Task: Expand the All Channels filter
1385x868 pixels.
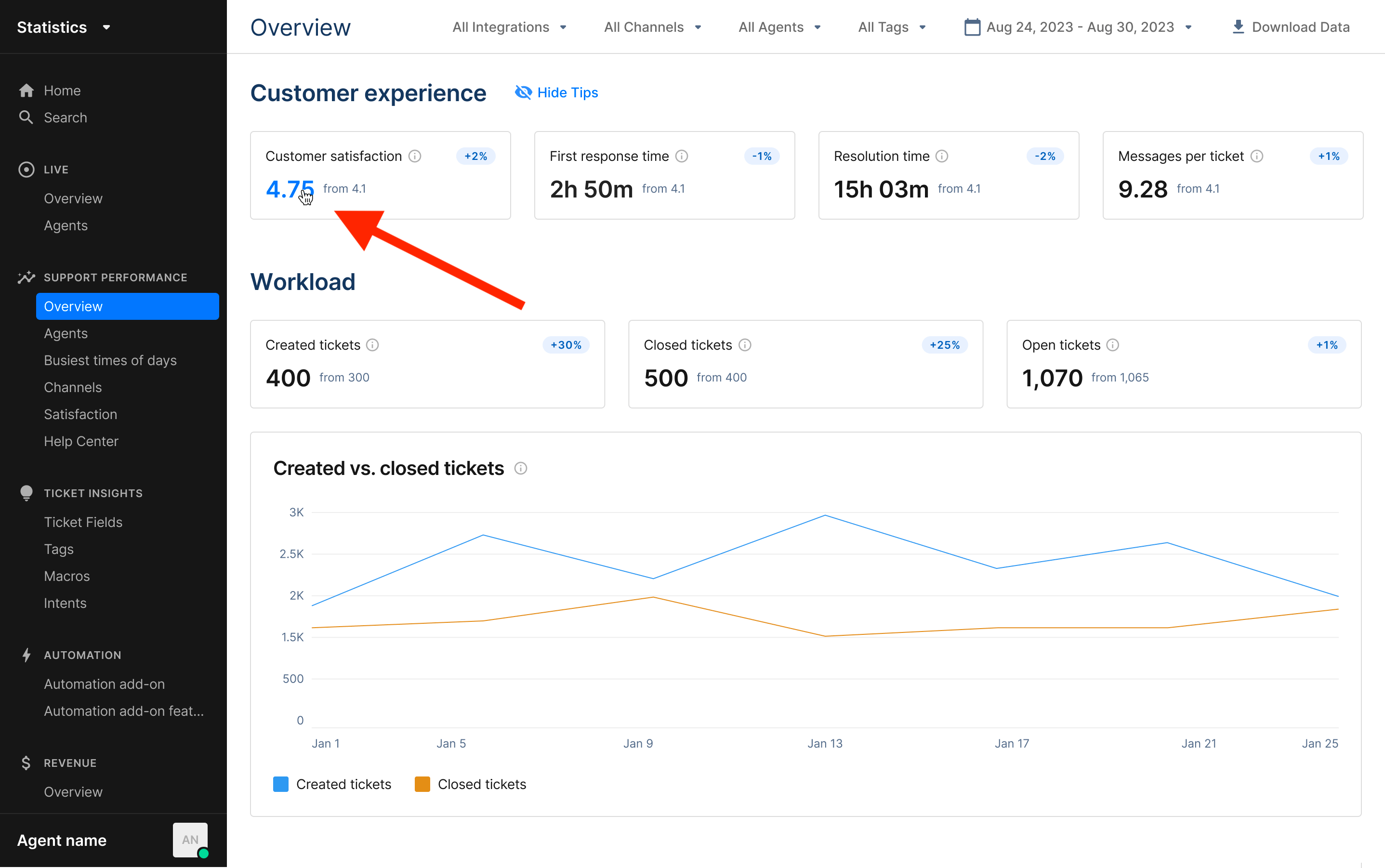Action: pyautogui.click(x=653, y=27)
